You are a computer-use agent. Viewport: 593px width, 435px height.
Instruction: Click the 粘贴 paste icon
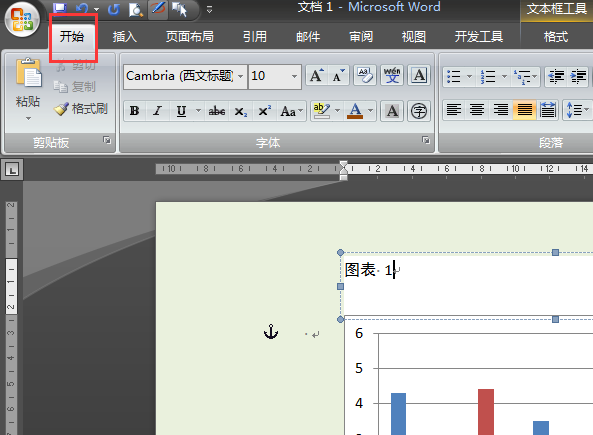[28, 73]
